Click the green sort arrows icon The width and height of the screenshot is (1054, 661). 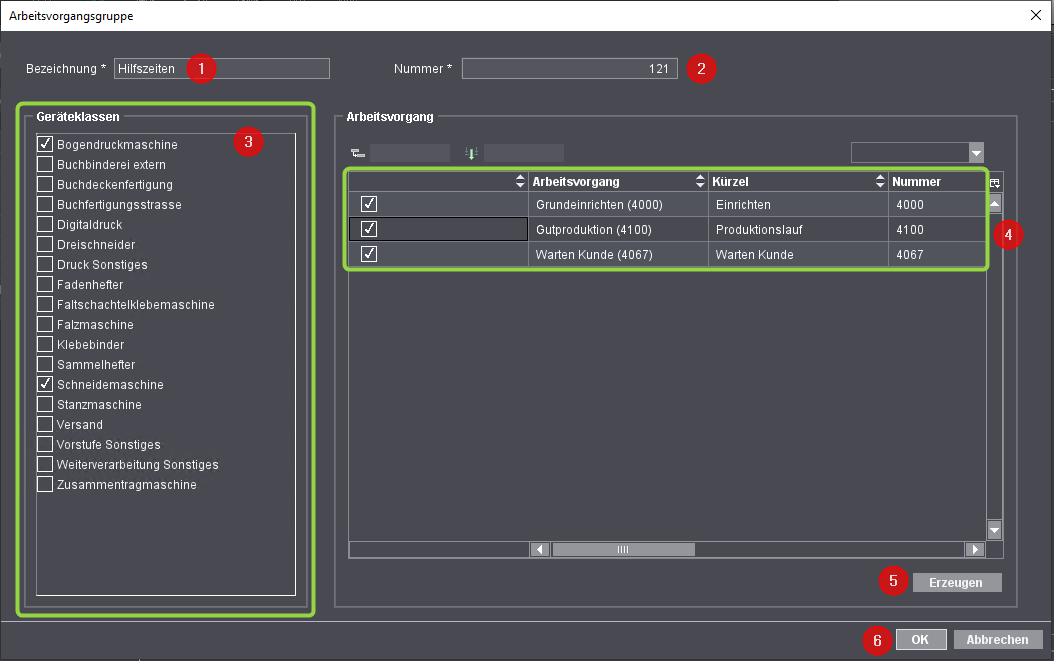point(471,154)
